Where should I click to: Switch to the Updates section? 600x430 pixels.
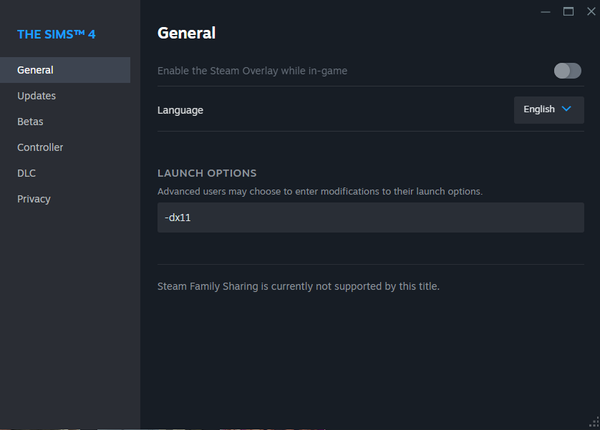[36, 96]
